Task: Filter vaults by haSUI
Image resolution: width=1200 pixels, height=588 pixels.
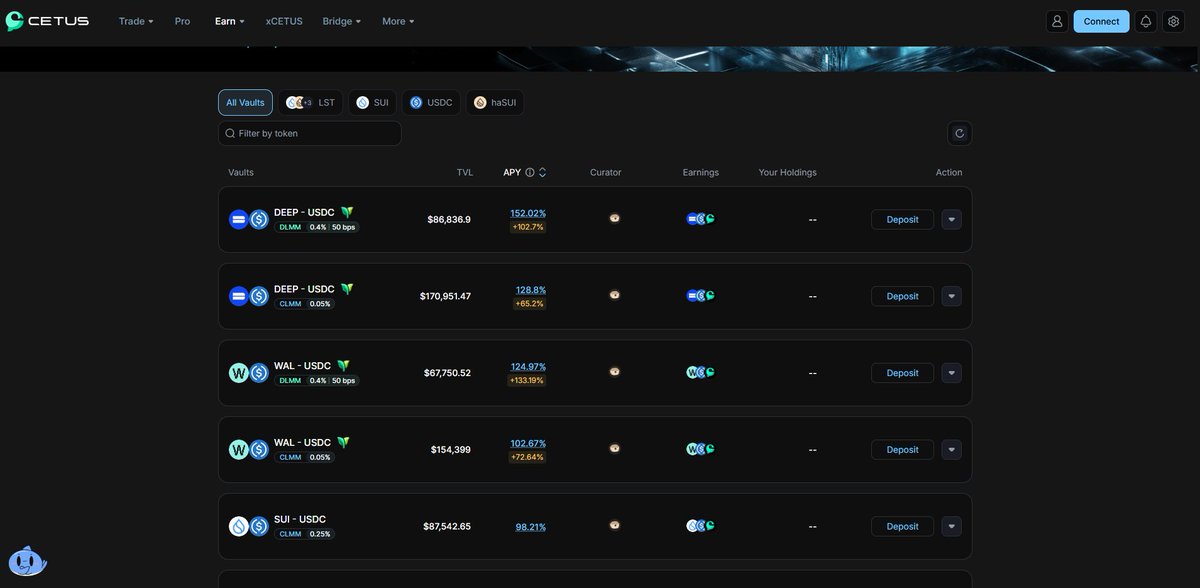Action: point(495,102)
